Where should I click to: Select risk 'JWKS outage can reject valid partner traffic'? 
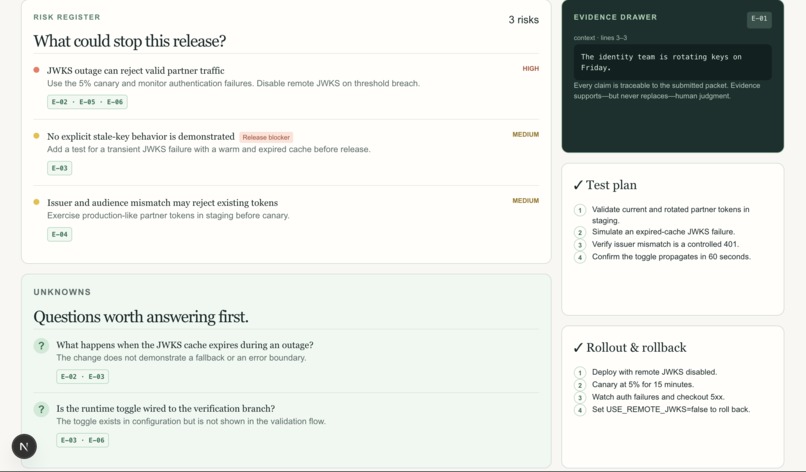(x=136, y=70)
